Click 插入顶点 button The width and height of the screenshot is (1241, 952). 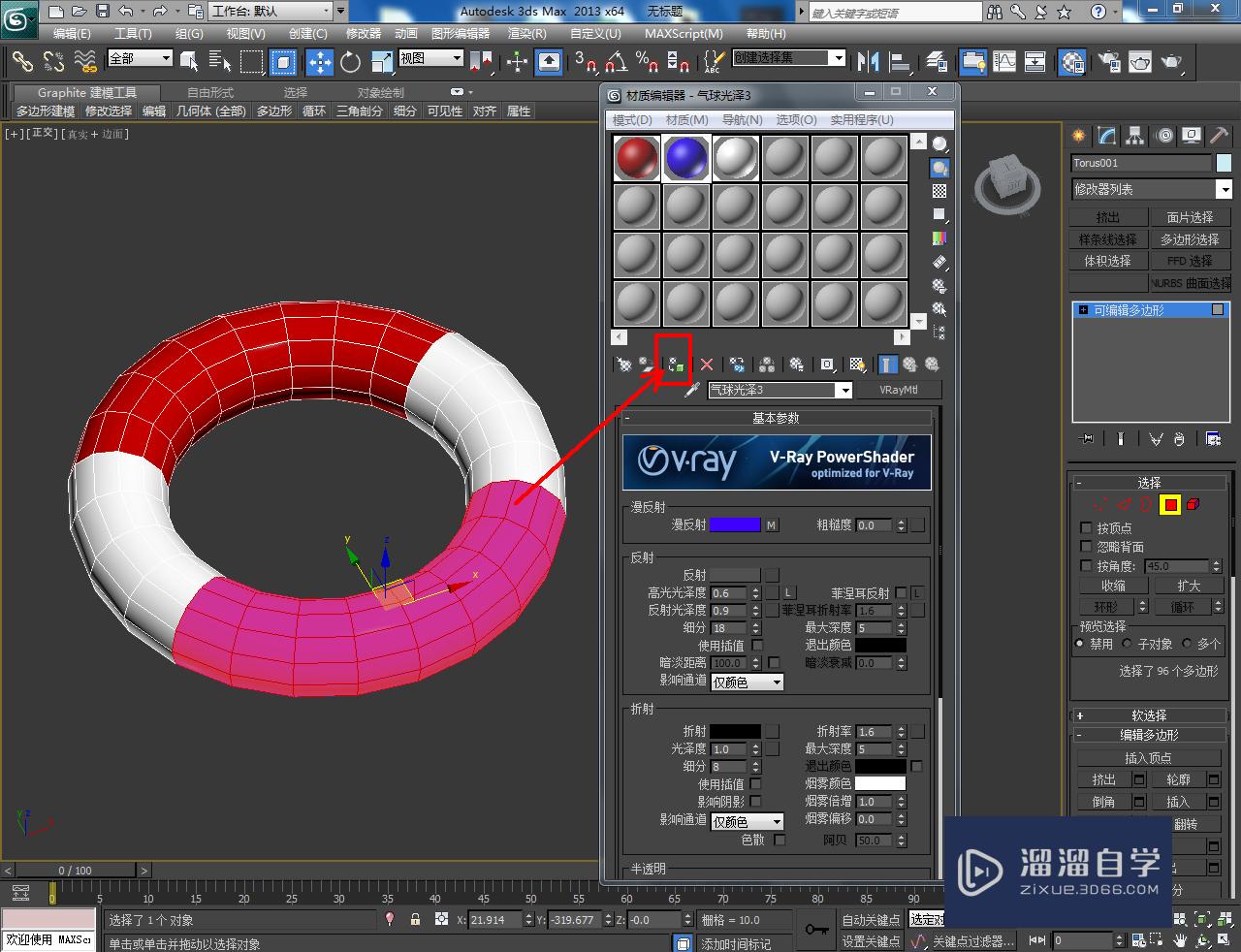tap(1148, 758)
